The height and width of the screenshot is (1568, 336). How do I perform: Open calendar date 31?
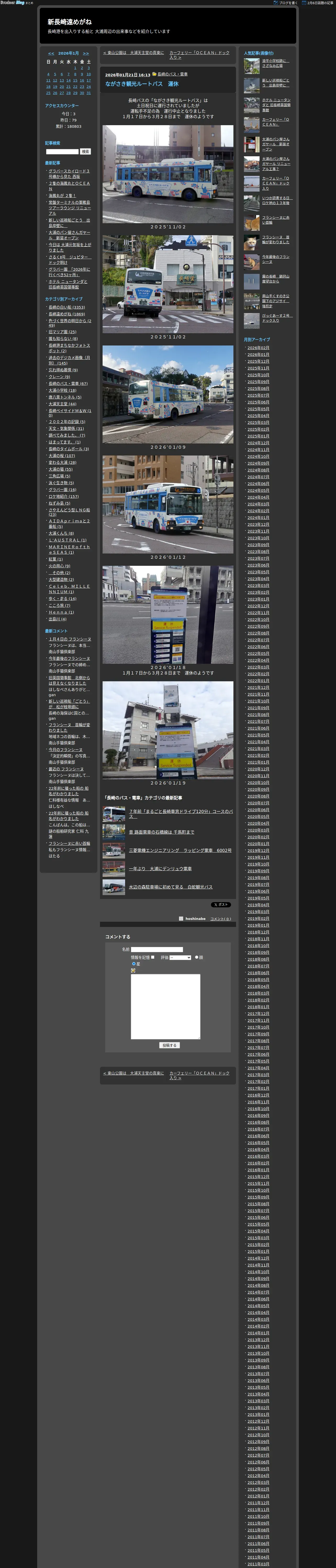point(88,93)
